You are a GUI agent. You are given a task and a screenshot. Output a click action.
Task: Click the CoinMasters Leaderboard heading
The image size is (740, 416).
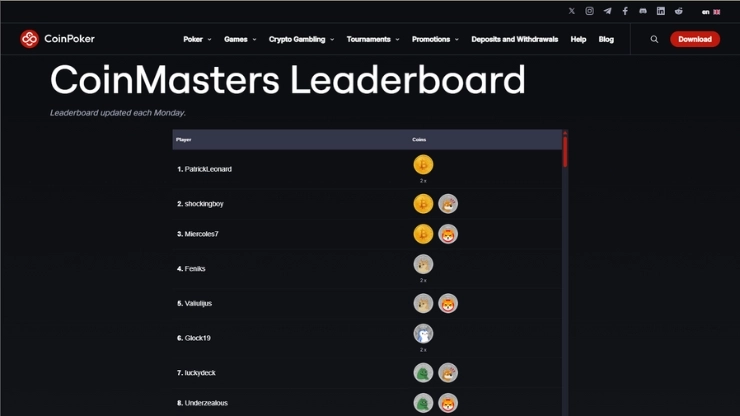[x=287, y=80]
